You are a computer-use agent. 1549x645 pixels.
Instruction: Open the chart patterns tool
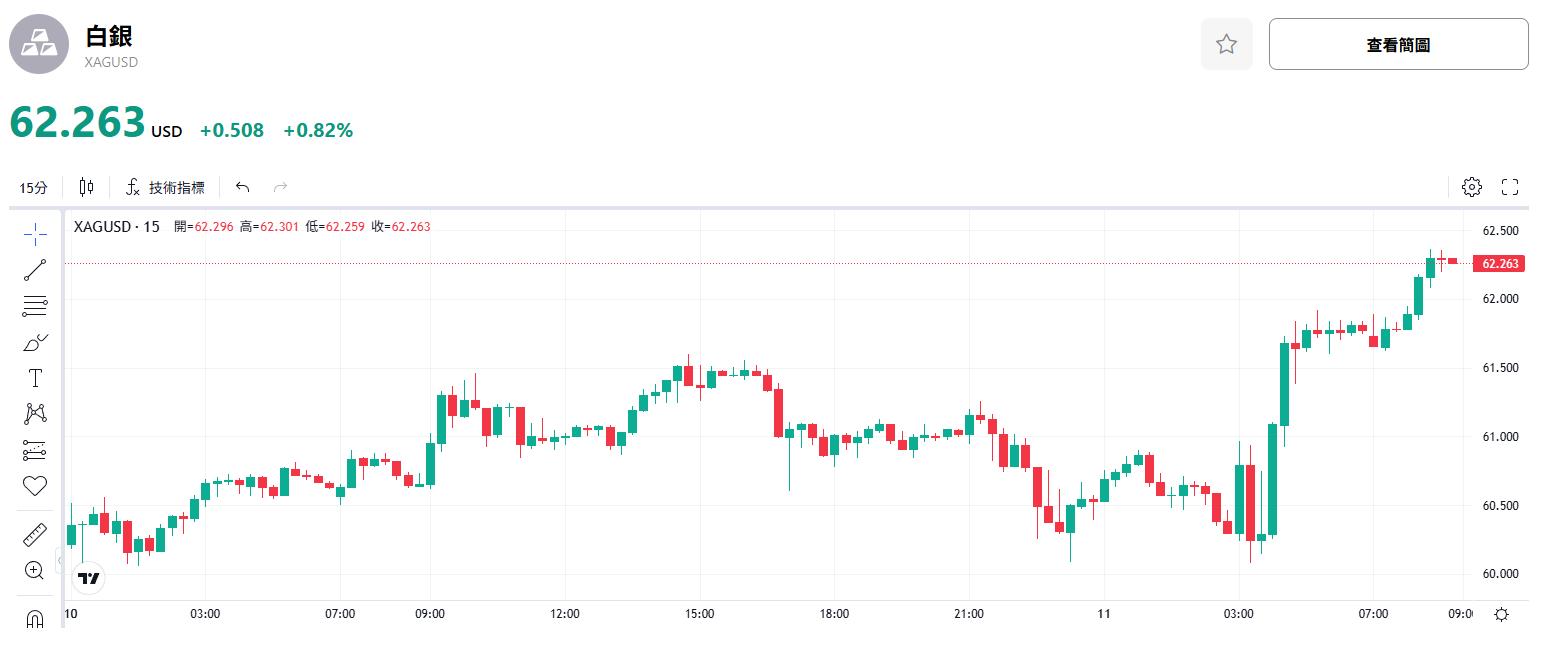pos(35,413)
